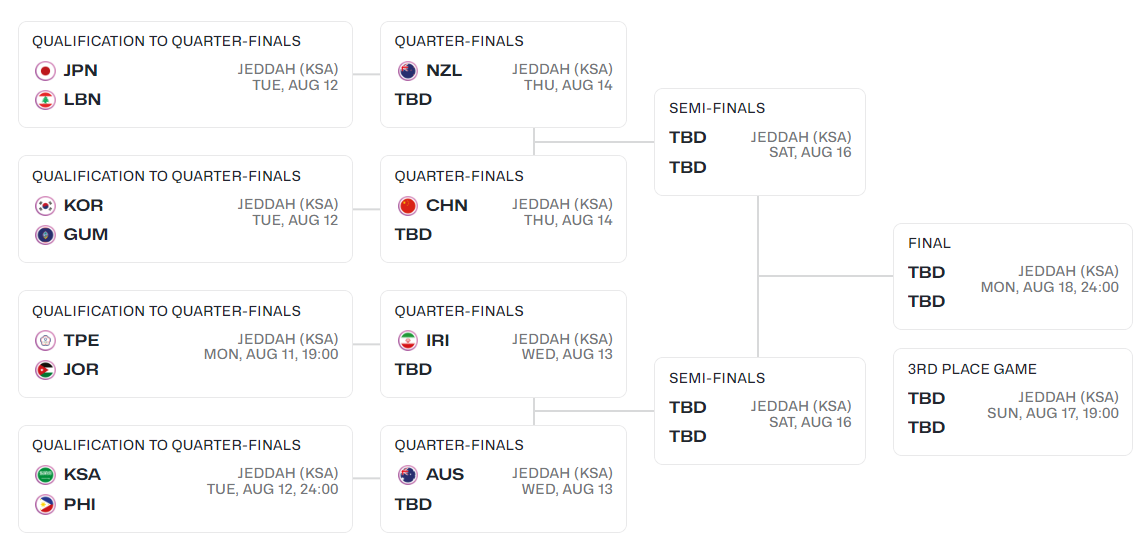Select the AUS team name

click(445, 475)
